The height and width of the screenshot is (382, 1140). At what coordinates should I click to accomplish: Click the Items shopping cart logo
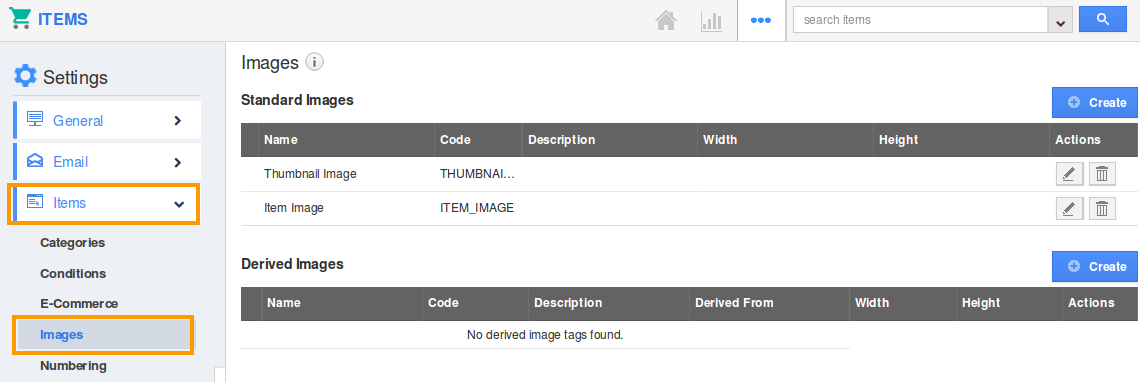(x=20, y=19)
